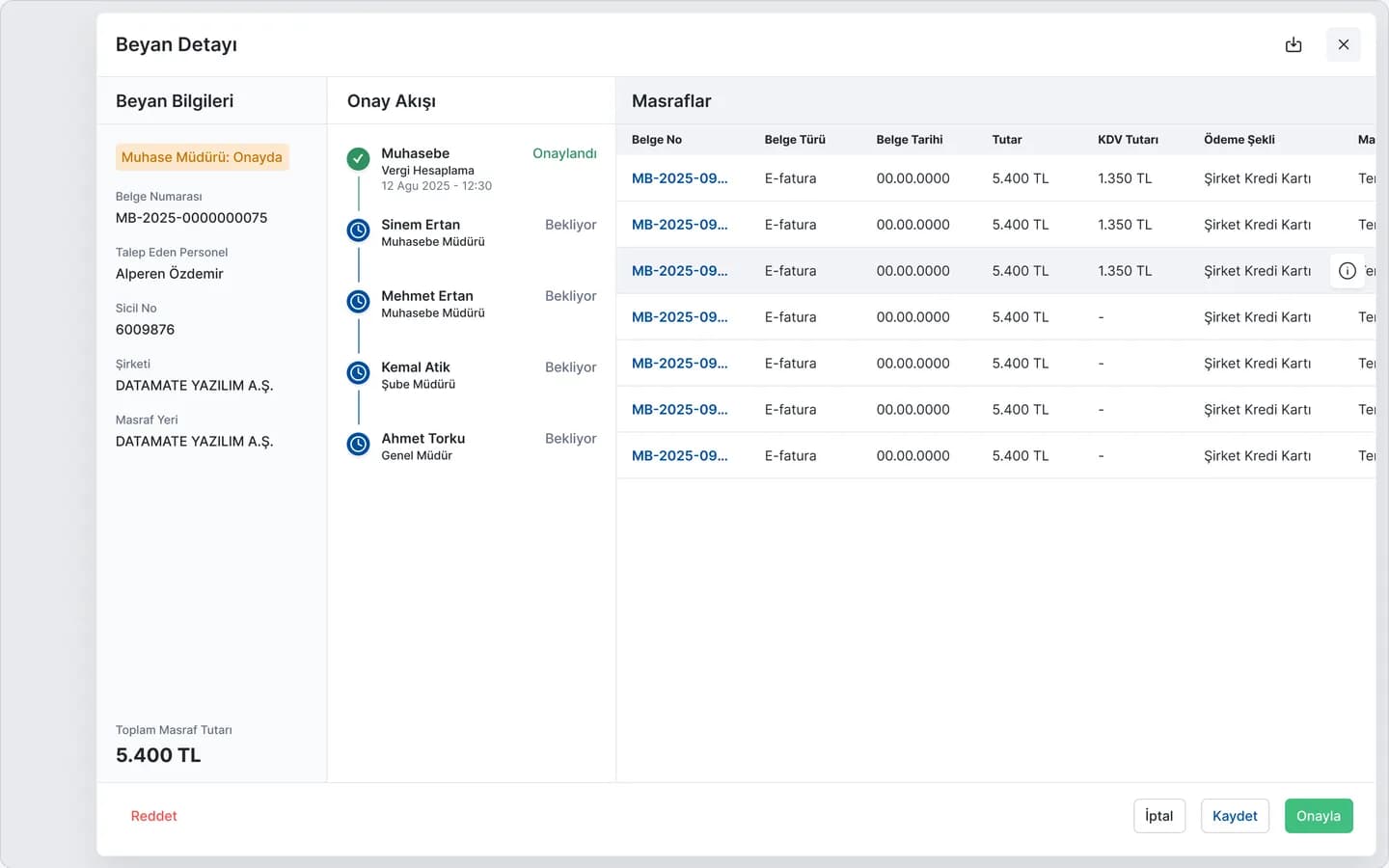
Task: Reject the declaration with Reddet
Action: 154,816
